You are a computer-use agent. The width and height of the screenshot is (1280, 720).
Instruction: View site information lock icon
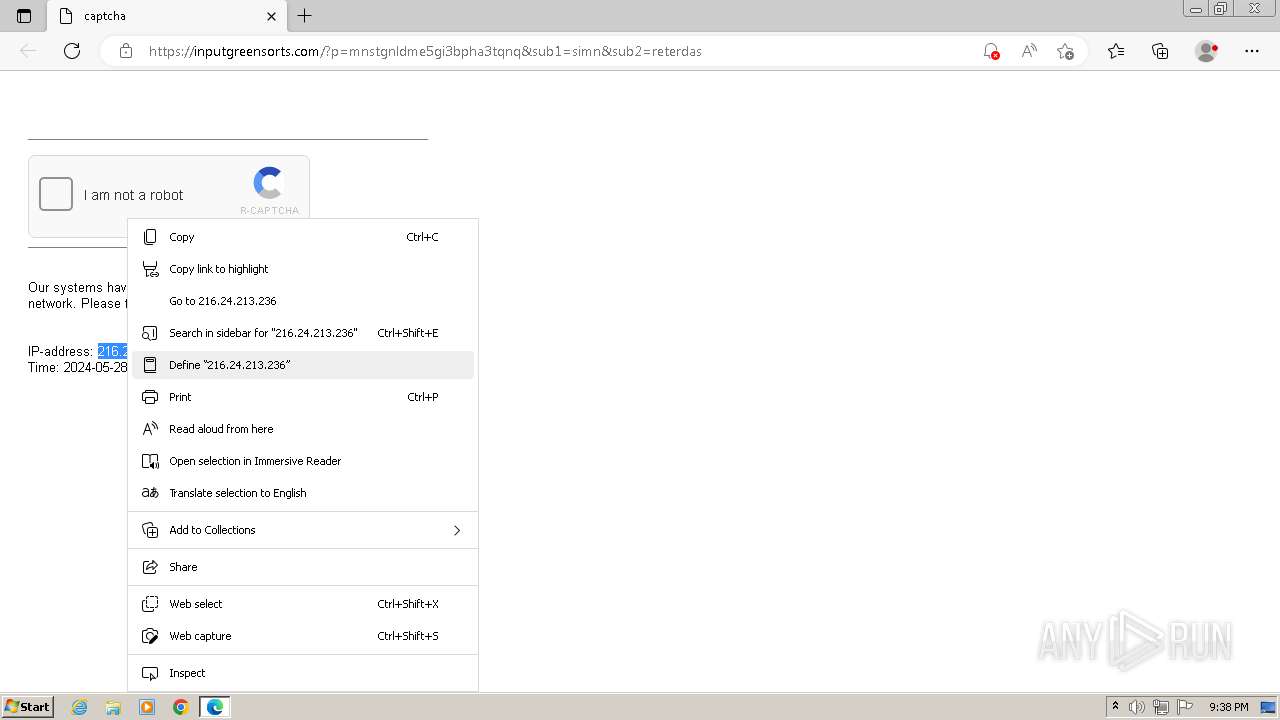coord(126,51)
